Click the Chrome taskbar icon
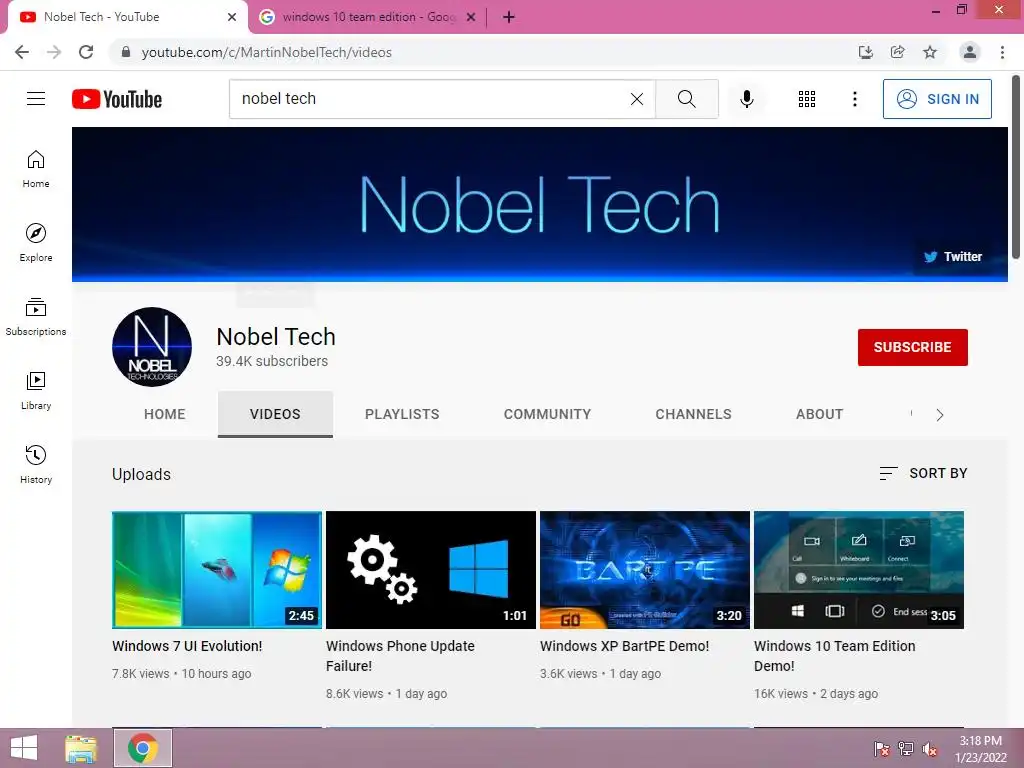 tap(143, 748)
